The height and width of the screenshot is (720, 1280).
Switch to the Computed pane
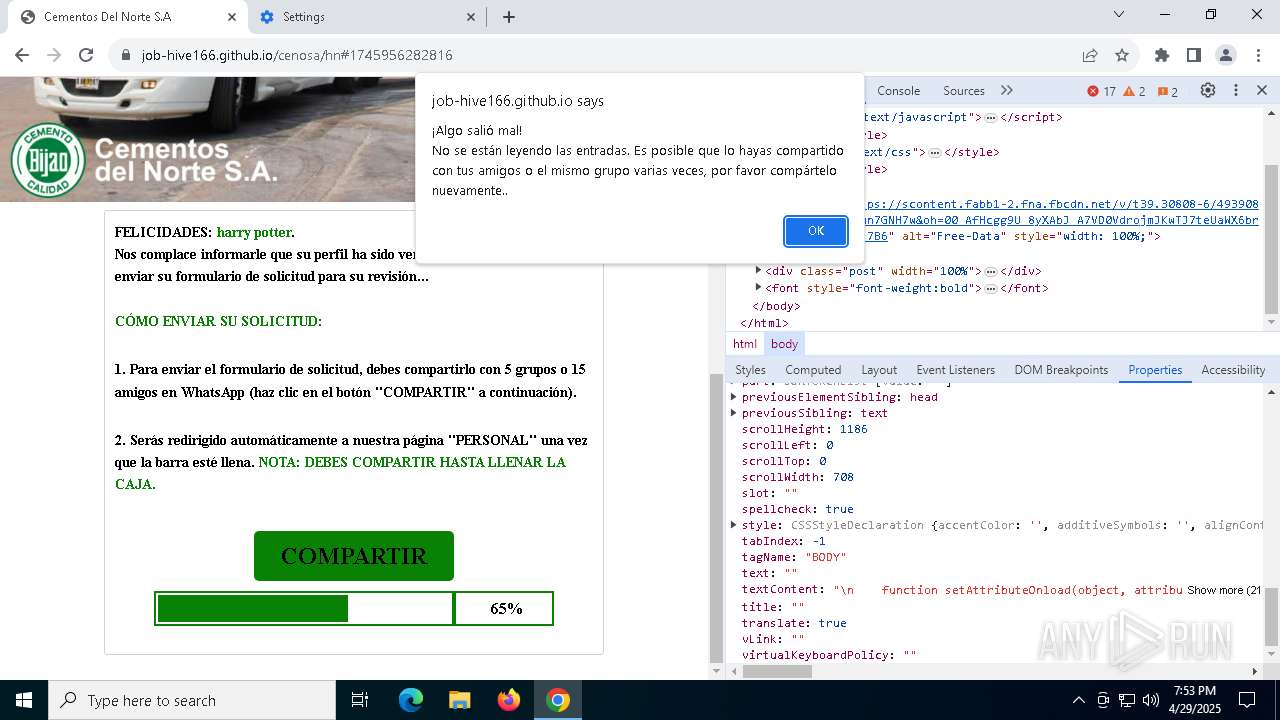pyautogui.click(x=813, y=370)
